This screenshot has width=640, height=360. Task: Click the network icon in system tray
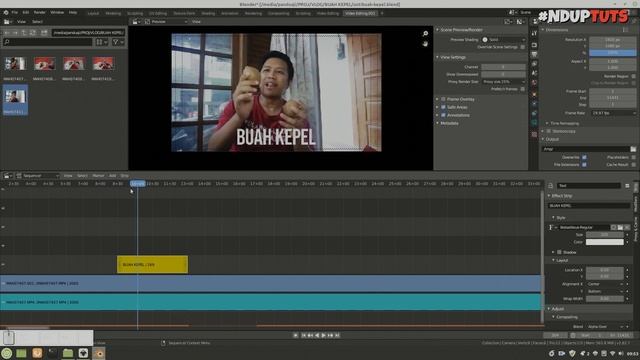(x=612, y=353)
